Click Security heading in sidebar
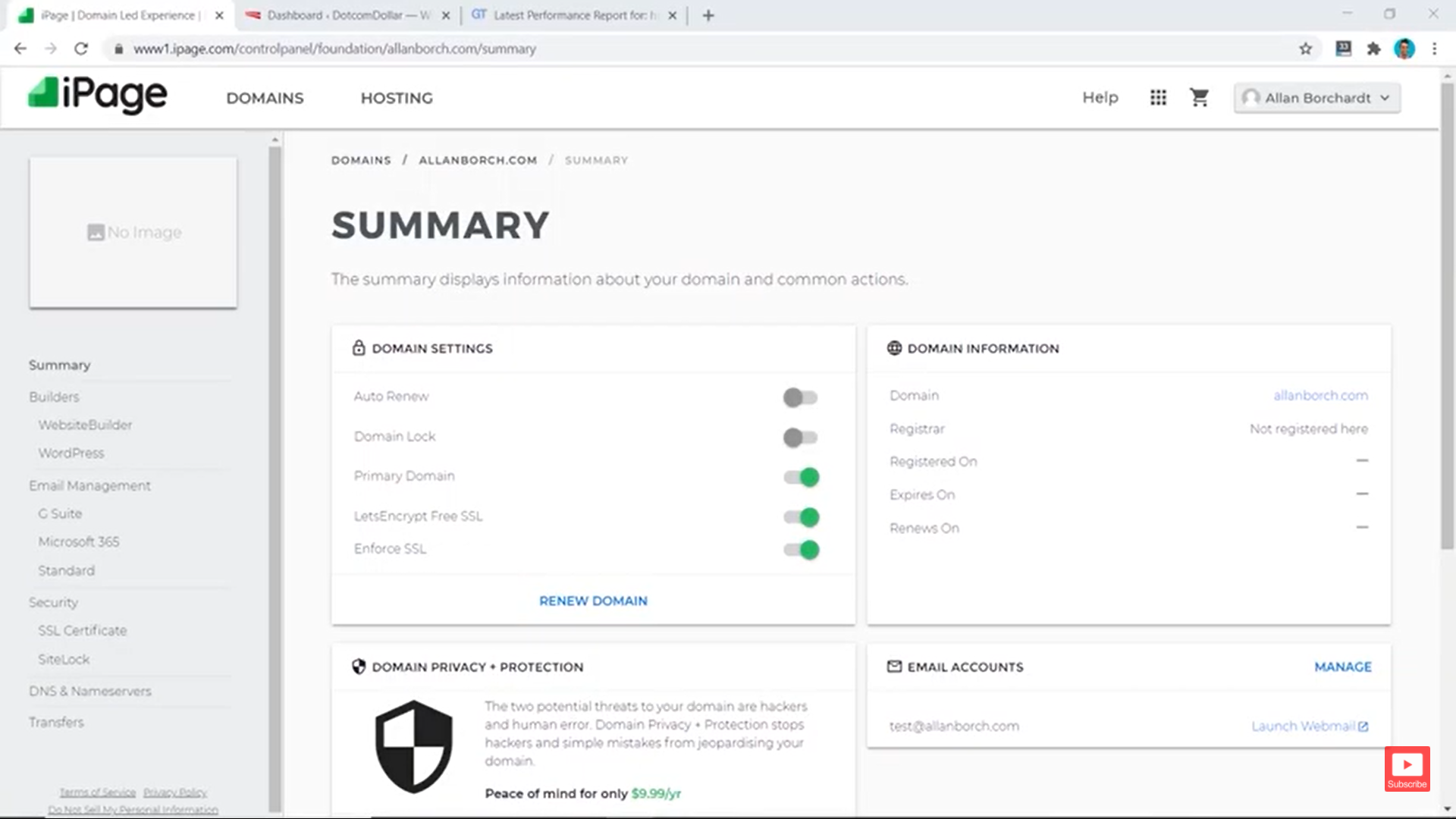This screenshot has width=1456, height=819. [53, 602]
